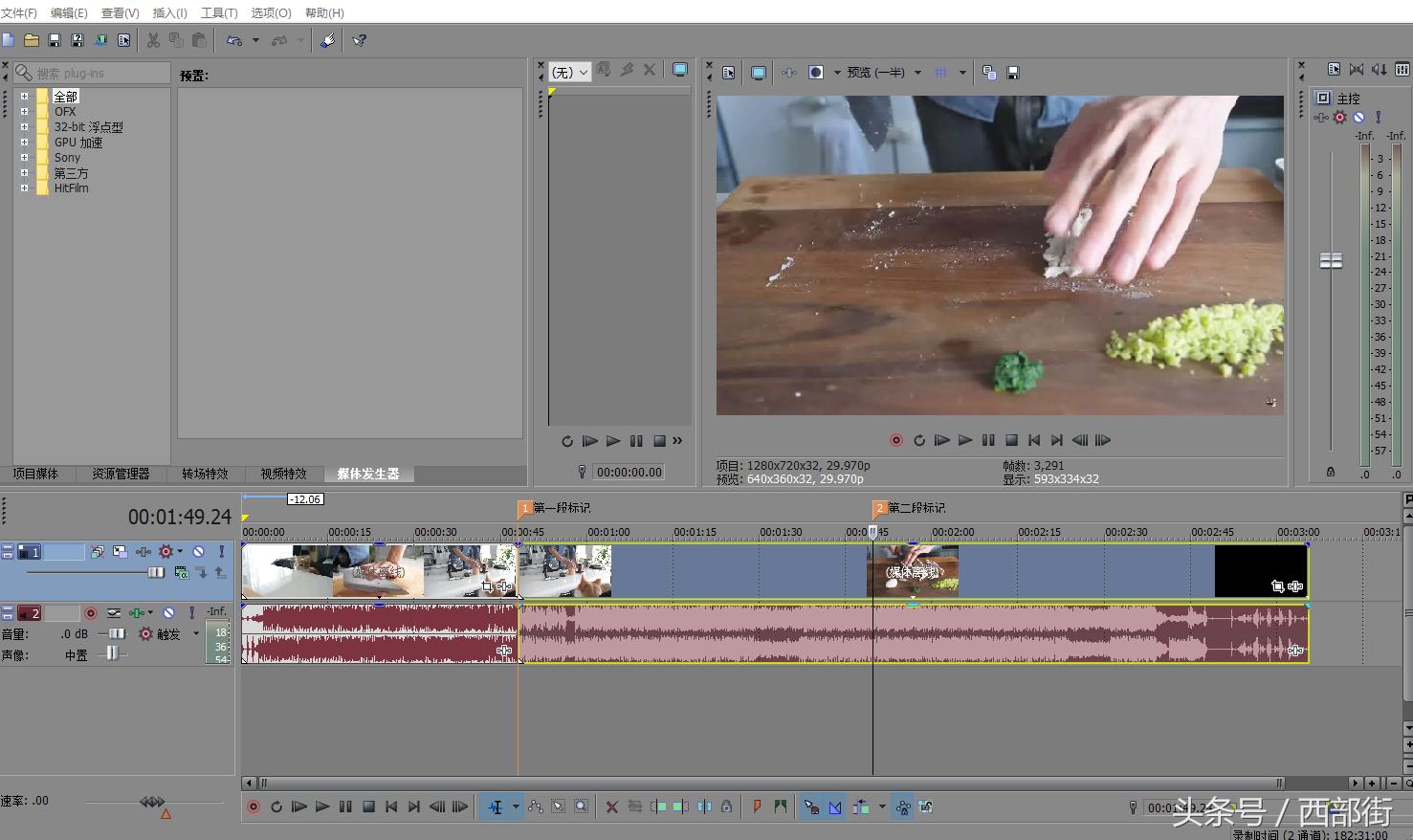Expand the OFX folder node
The image size is (1413, 840).
pyautogui.click(x=24, y=112)
